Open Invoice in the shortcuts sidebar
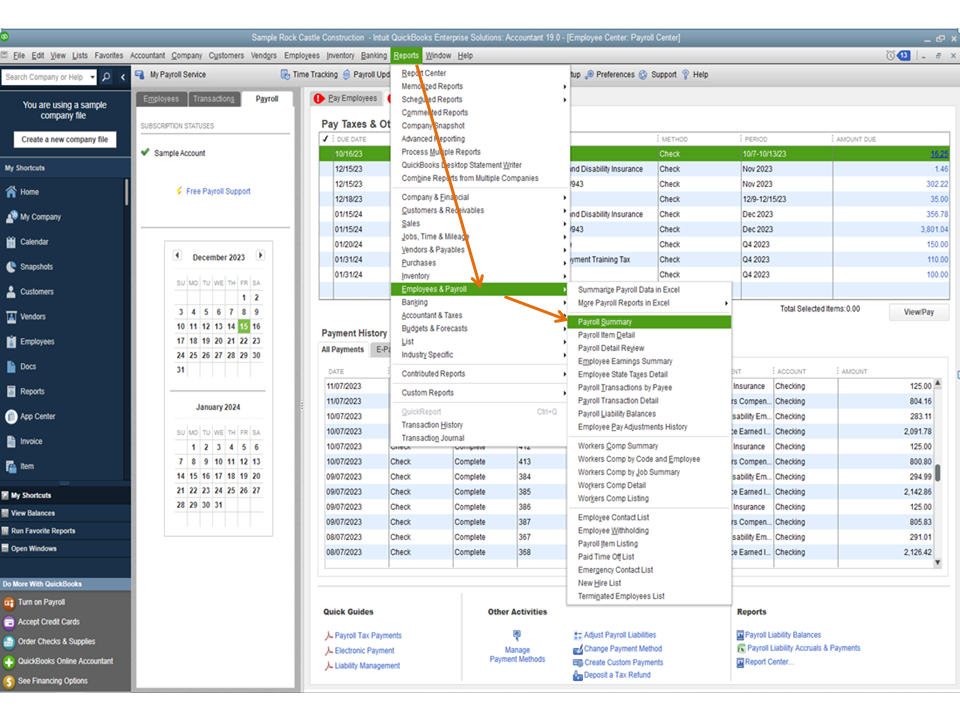The height and width of the screenshot is (720, 960). 31,441
